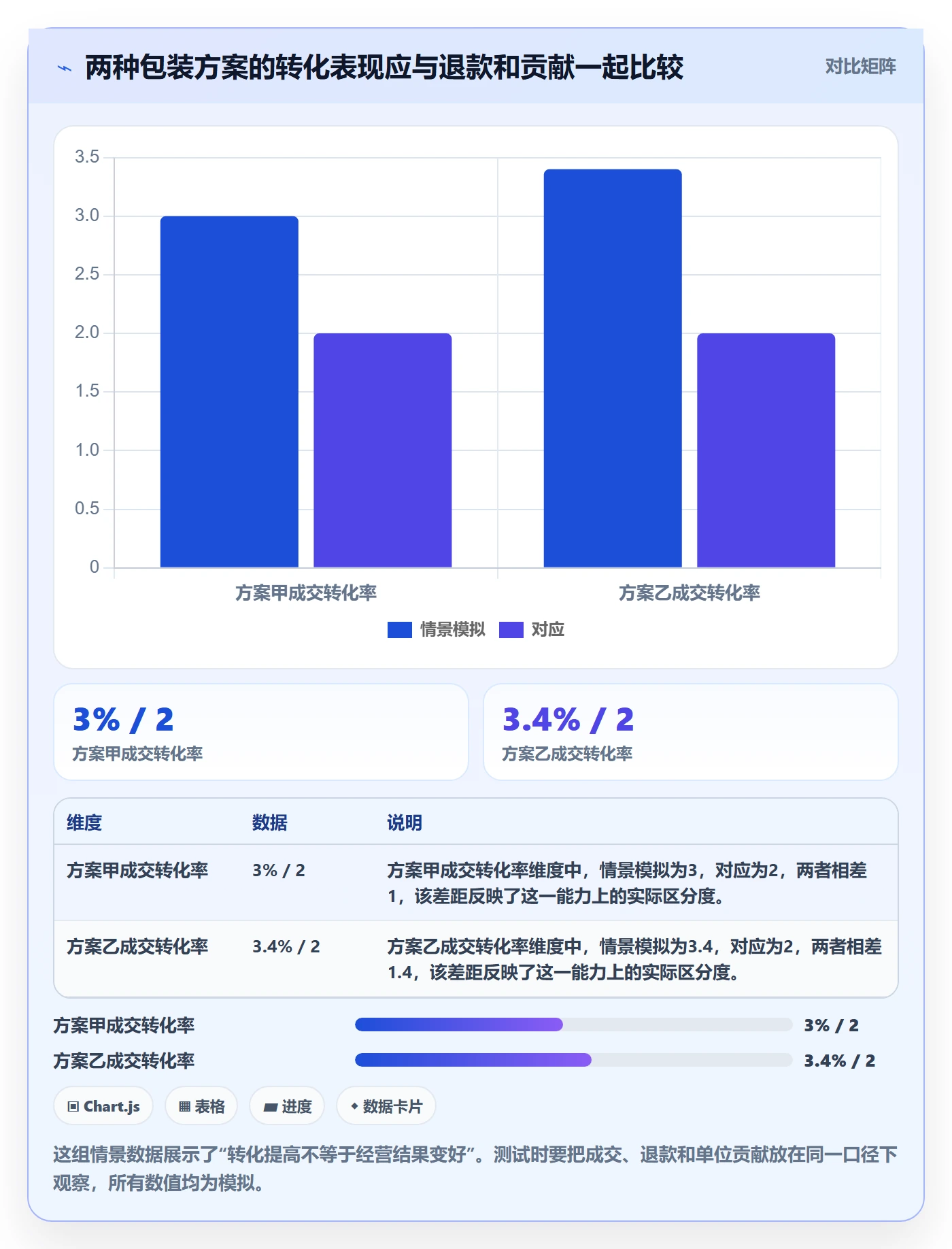Click the description mentioning 两者相差1.4
This screenshot has width=952, height=1249.
(x=634, y=960)
